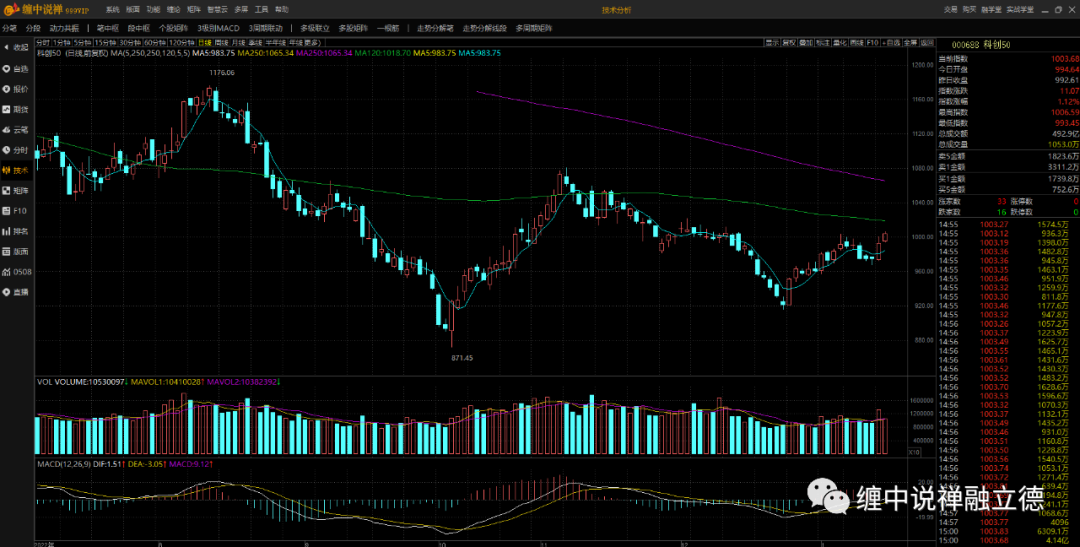Switch to 120分钟 period tab
This screenshot has width=1080, height=547.
pyautogui.click(x=182, y=43)
